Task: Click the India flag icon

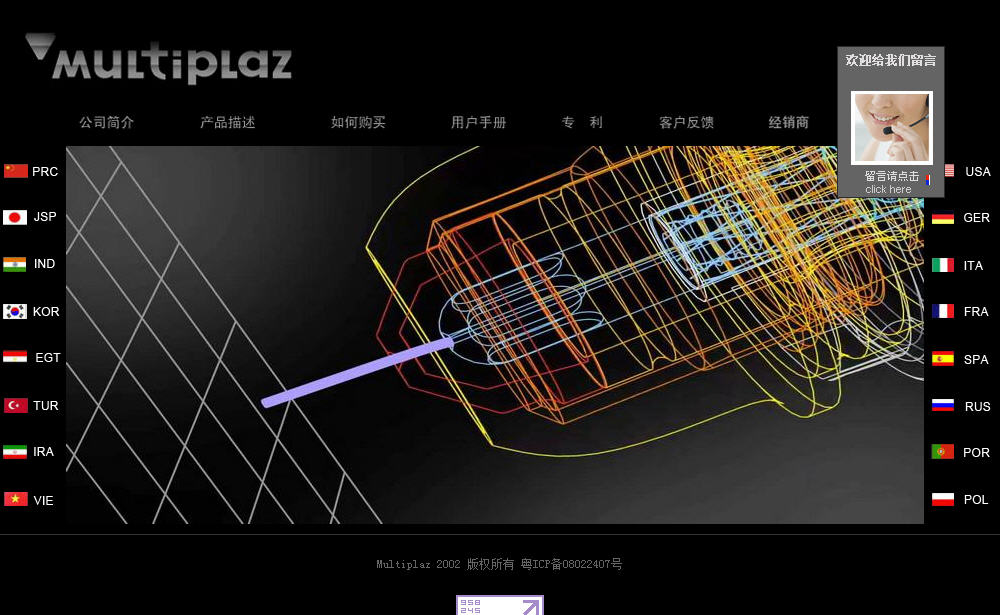Action: click(x=15, y=264)
